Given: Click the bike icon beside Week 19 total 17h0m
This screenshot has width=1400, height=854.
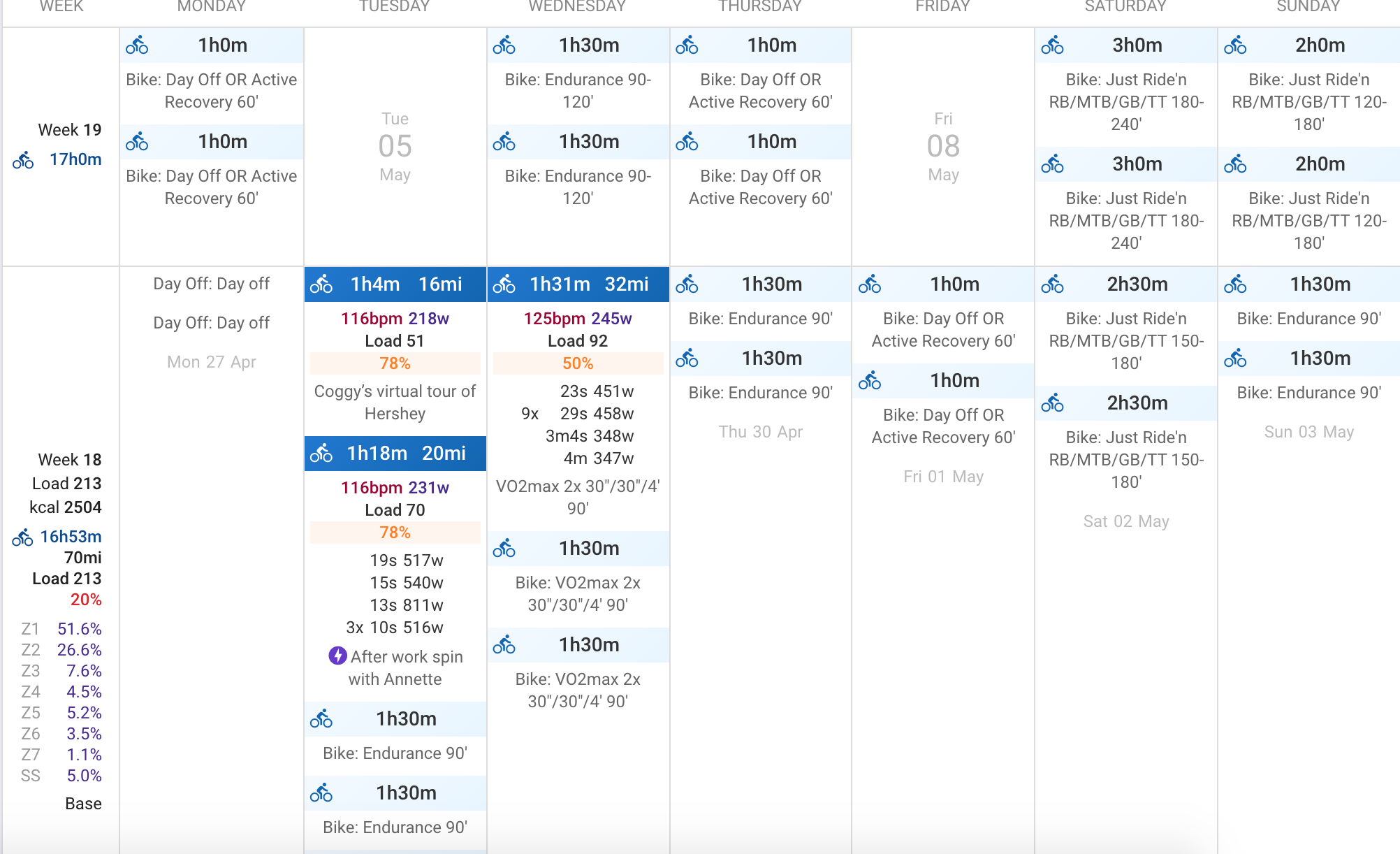Looking at the screenshot, I should click(23, 160).
